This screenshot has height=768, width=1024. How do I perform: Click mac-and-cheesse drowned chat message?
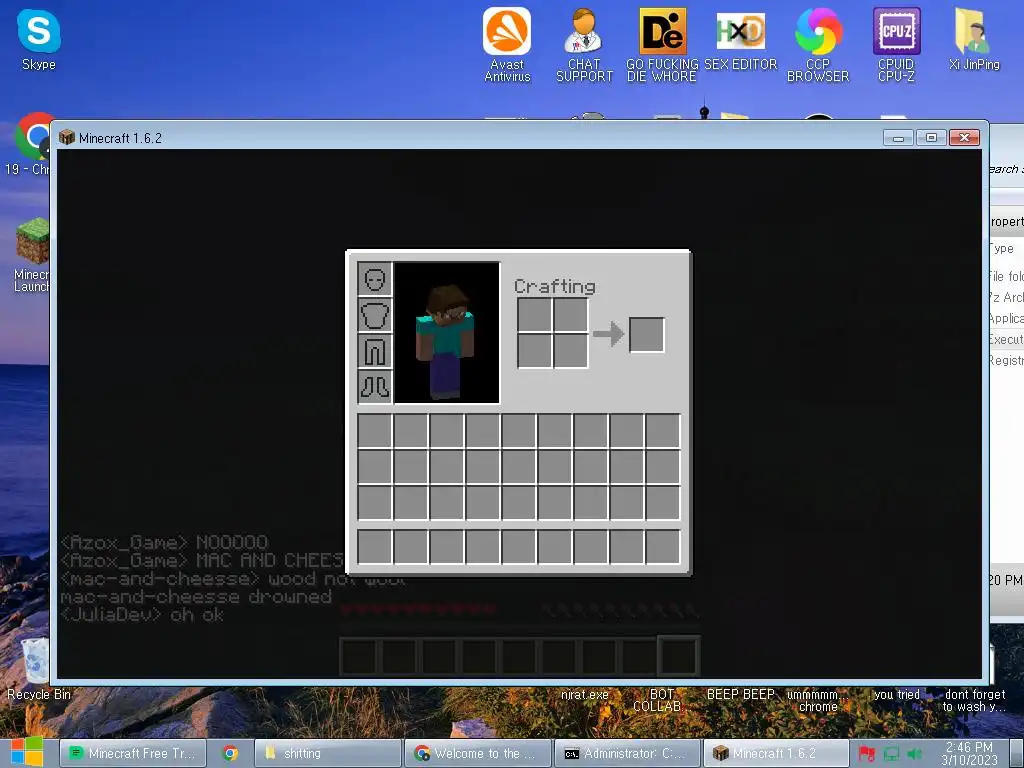pos(196,597)
